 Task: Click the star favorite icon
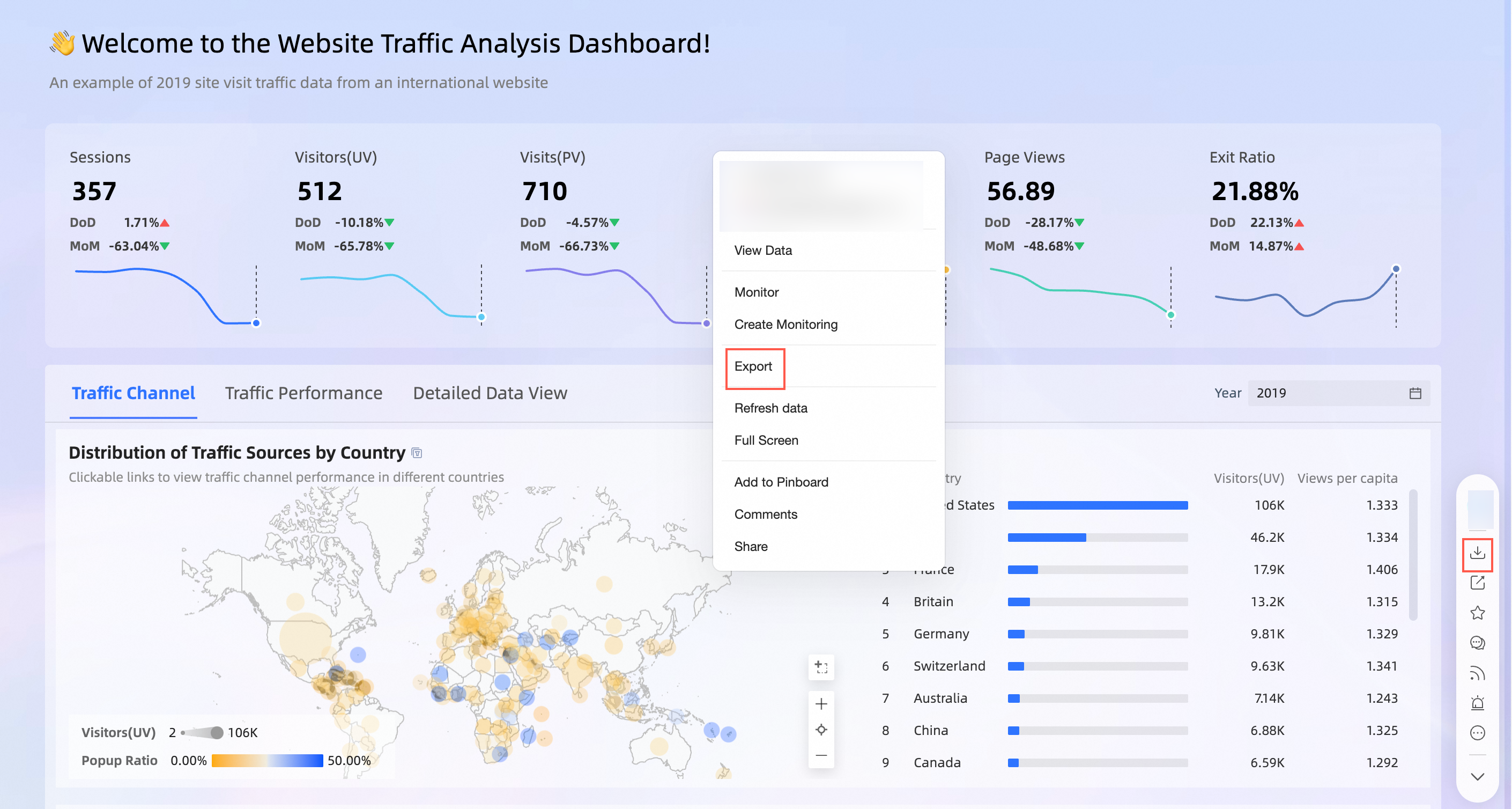1477,613
